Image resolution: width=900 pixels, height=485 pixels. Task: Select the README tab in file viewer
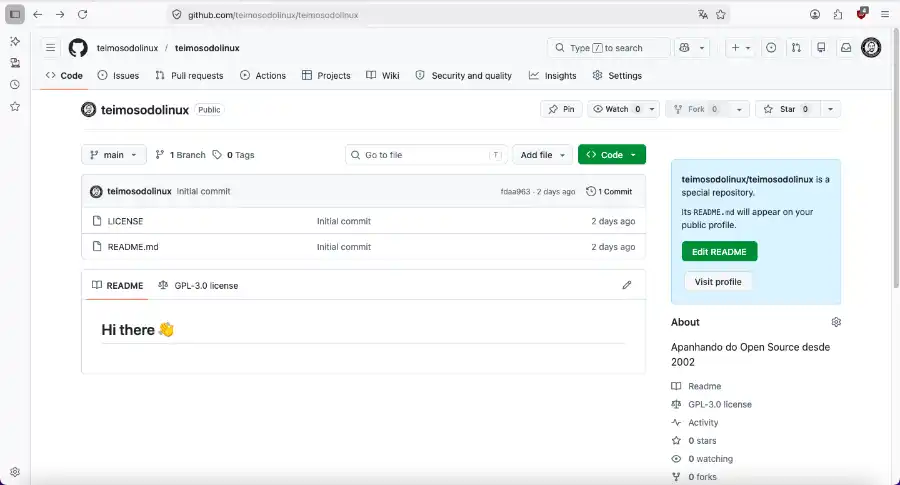pos(118,285)
